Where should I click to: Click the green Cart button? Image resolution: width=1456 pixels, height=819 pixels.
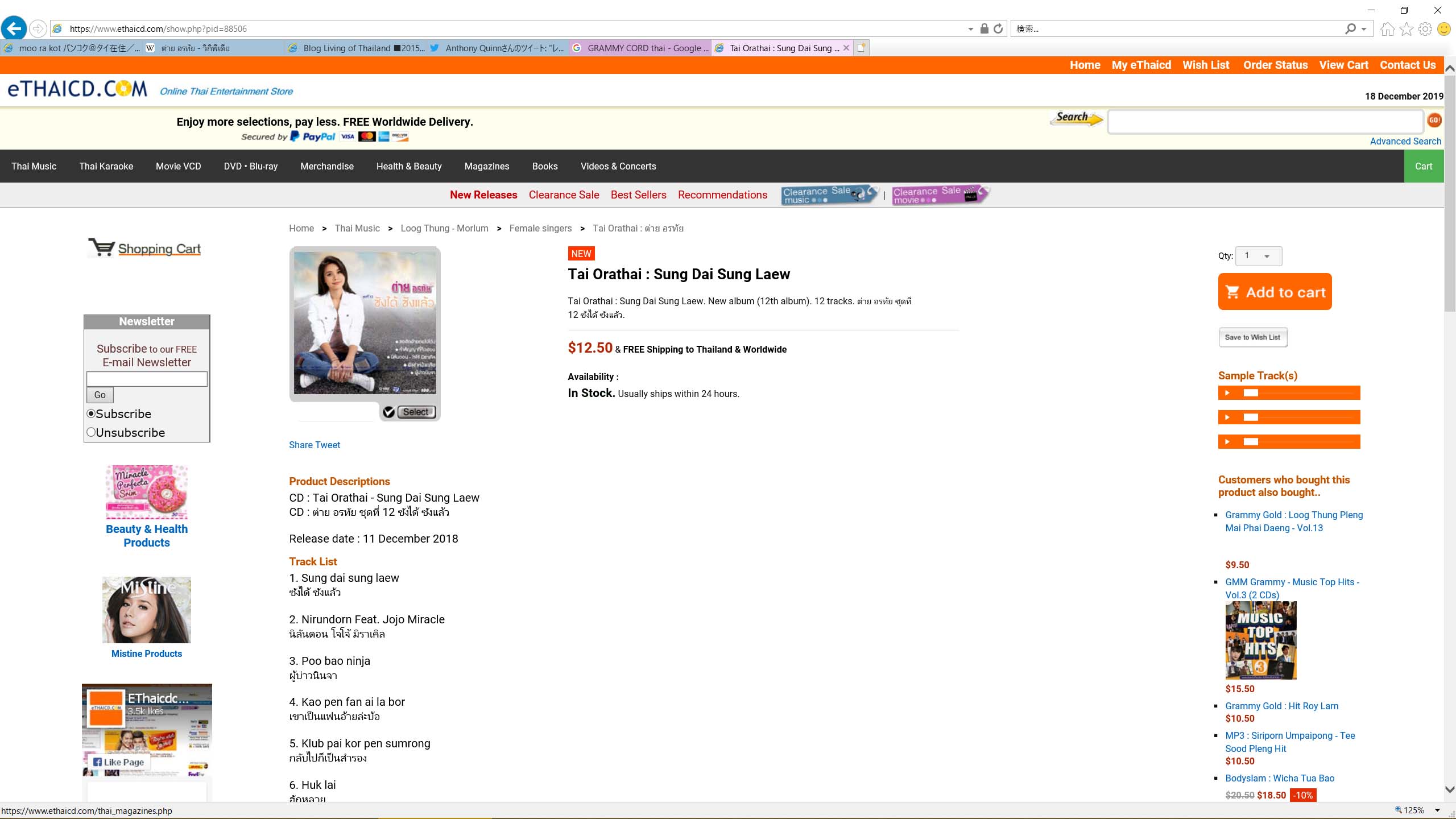[1424, 166]
